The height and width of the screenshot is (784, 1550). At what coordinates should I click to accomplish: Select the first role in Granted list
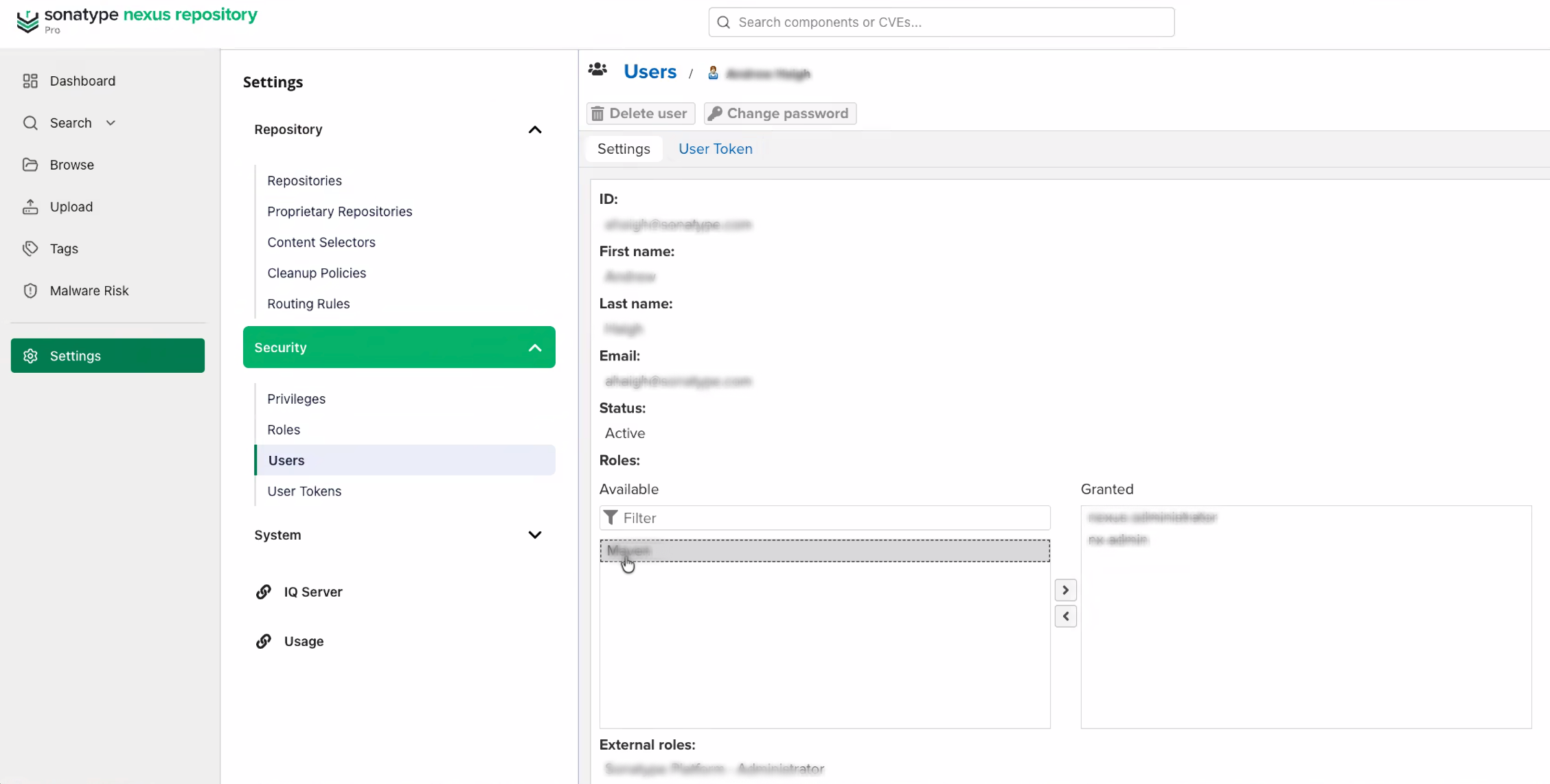pos(1152,517)
